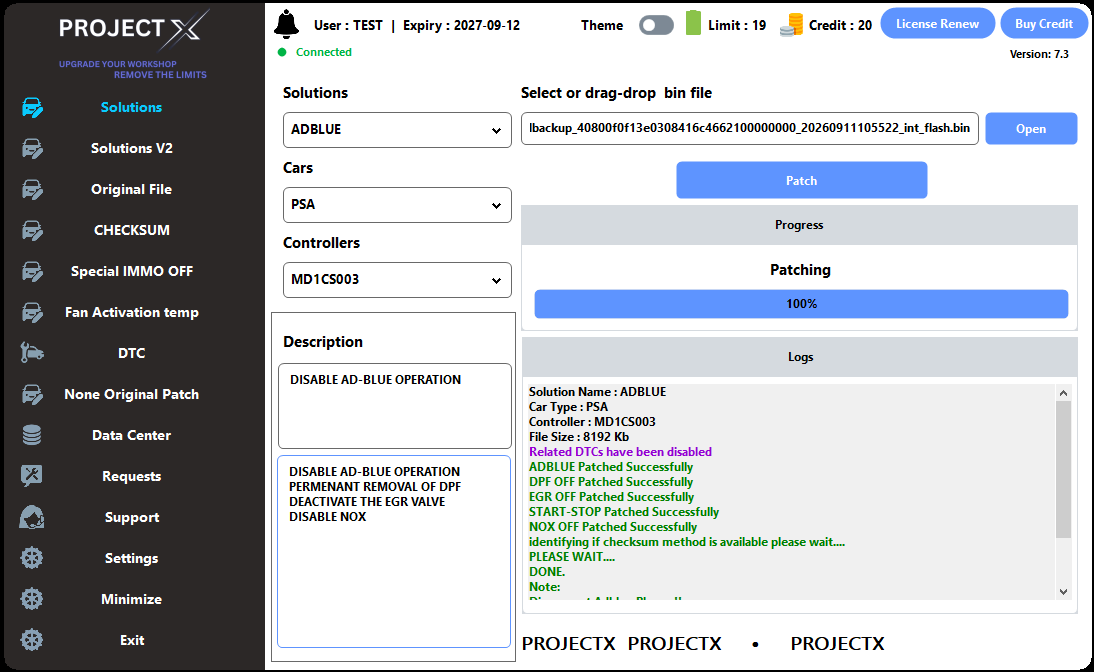Image resolution: width=1094 pixels, height=672 pixels.
Task: Open the Solutions menu item
Action: point(131,107)
